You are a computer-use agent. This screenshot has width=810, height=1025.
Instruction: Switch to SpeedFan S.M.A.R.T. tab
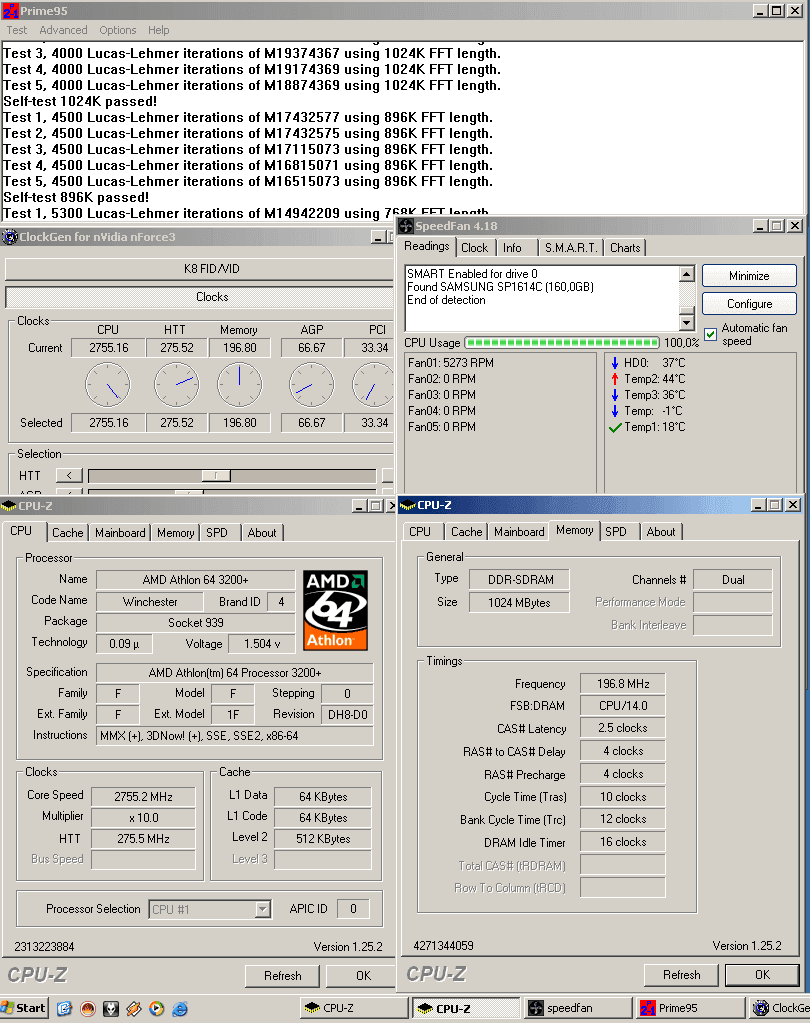[x=571, y=248]
